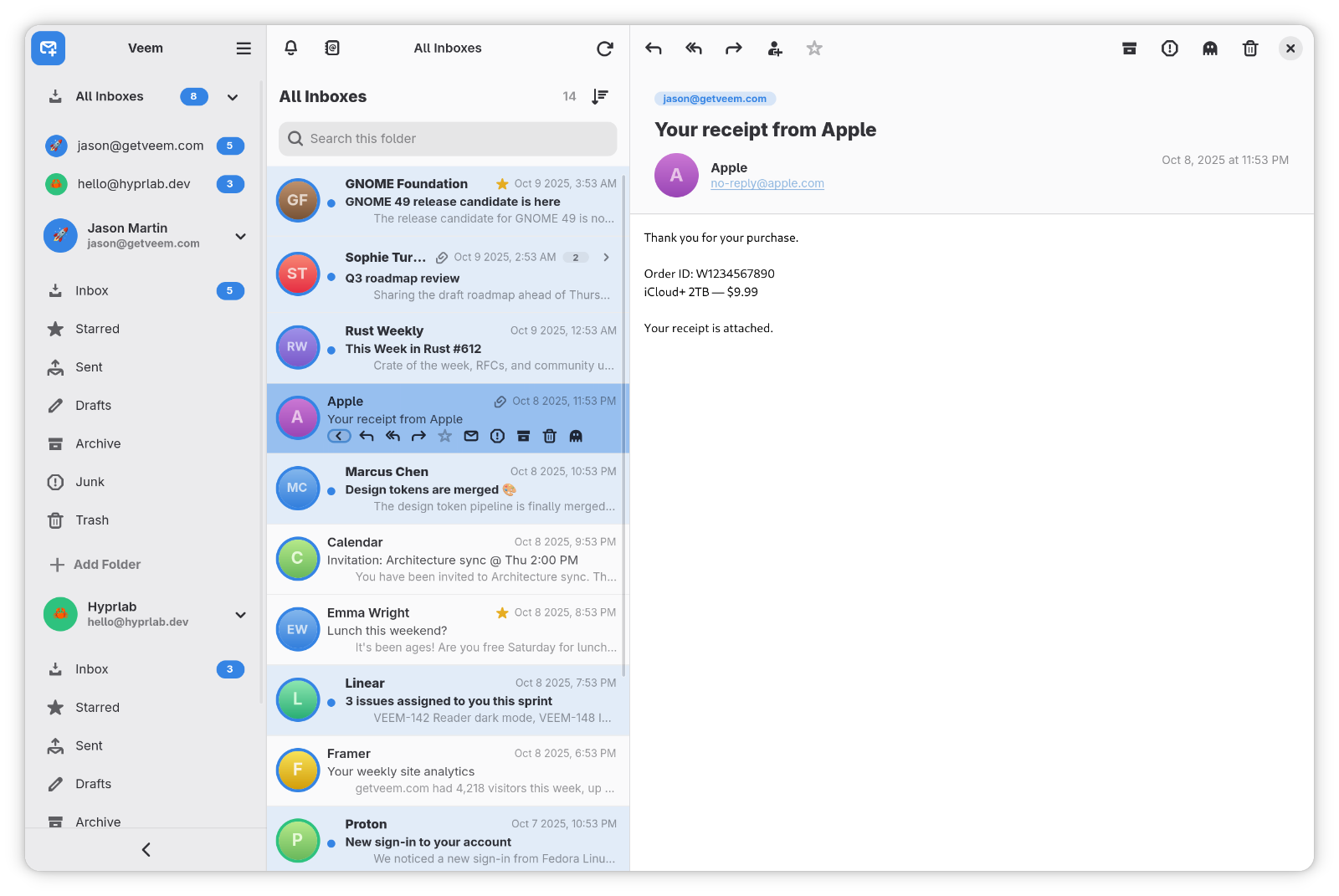Click the ghost icon in reader toolbar
The image size is (1339, 896).
pos(1210,49)
